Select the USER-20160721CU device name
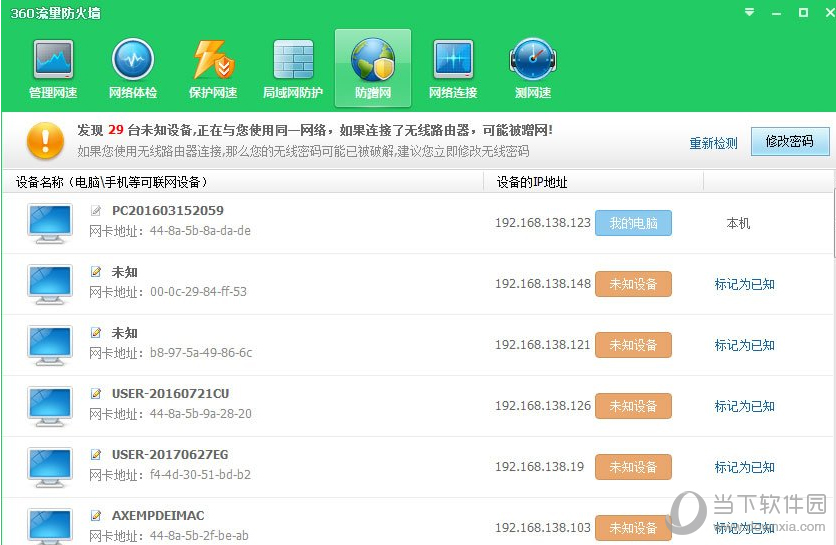Viewport: 836px width, 545px height. click(x=170, y=394)
